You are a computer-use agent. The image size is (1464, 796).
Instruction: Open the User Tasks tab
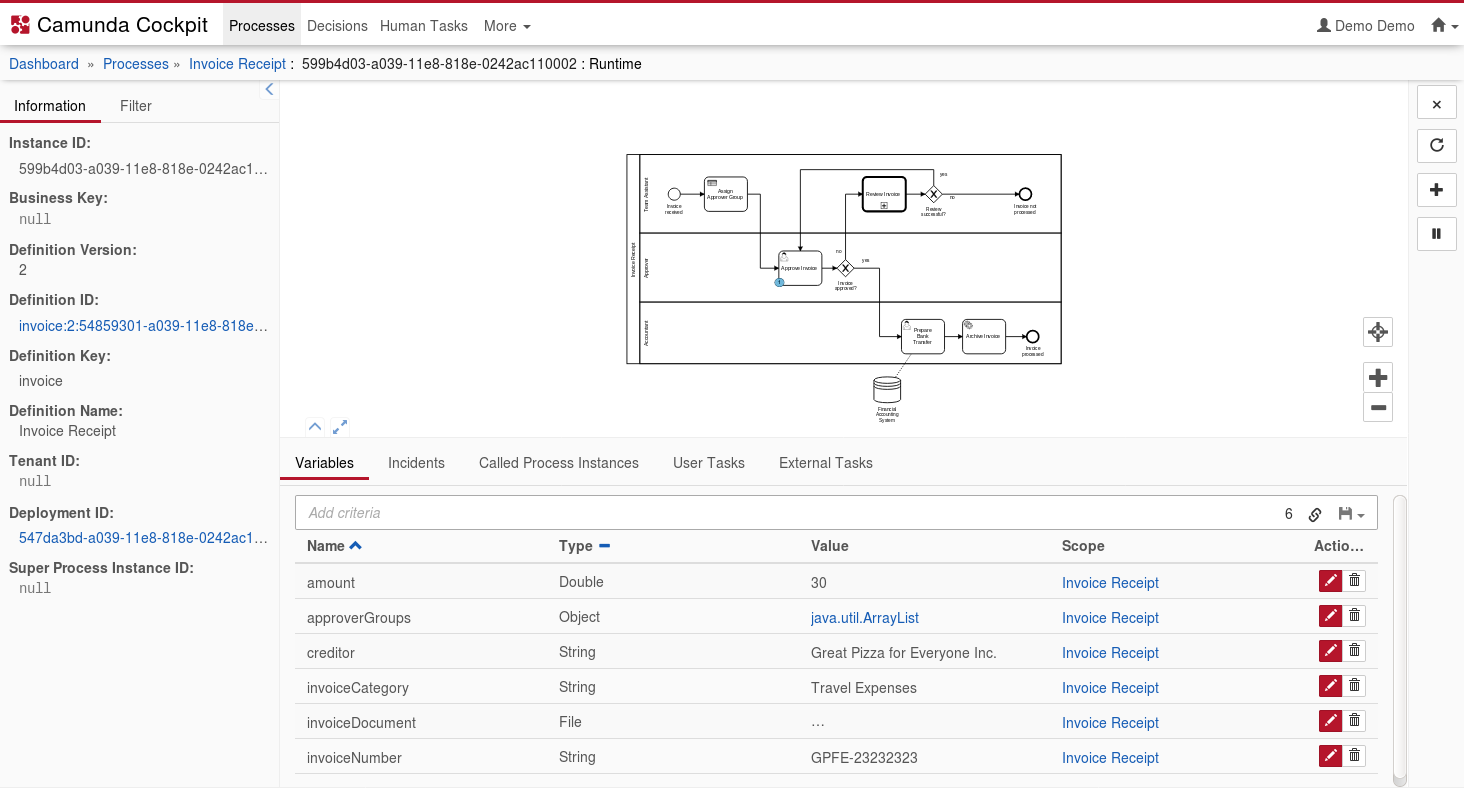(709, 463)
